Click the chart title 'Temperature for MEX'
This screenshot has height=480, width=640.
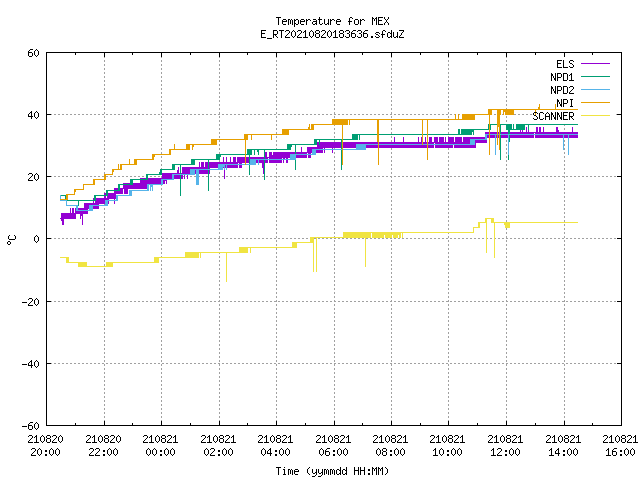332,21
